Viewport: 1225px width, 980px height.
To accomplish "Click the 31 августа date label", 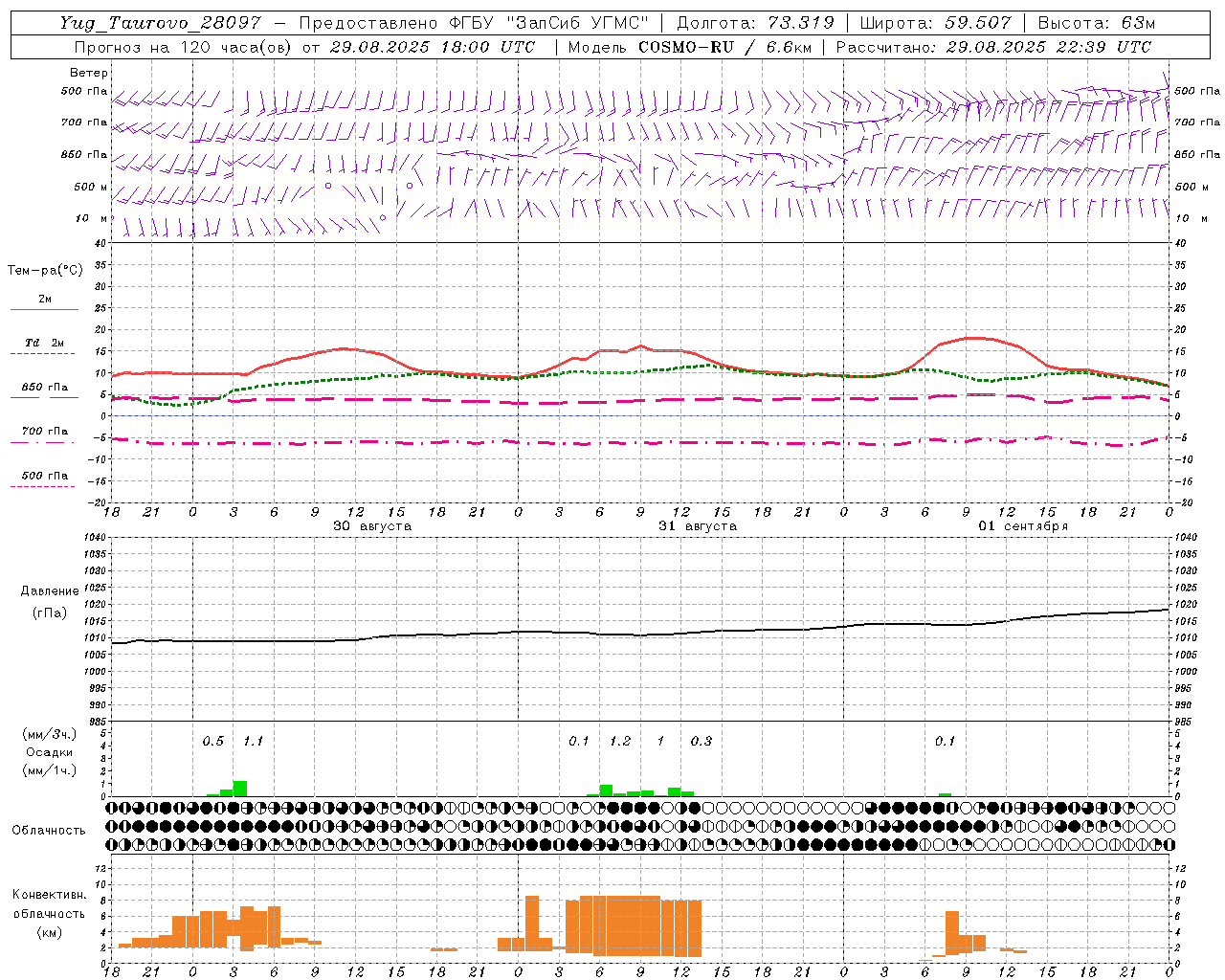I will tap(698, 526).
